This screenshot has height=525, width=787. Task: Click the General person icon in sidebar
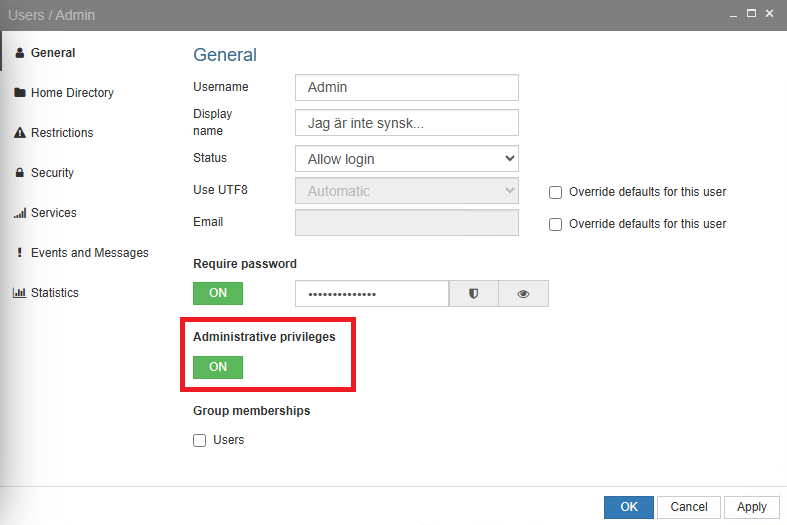click(x=19, y=53)
